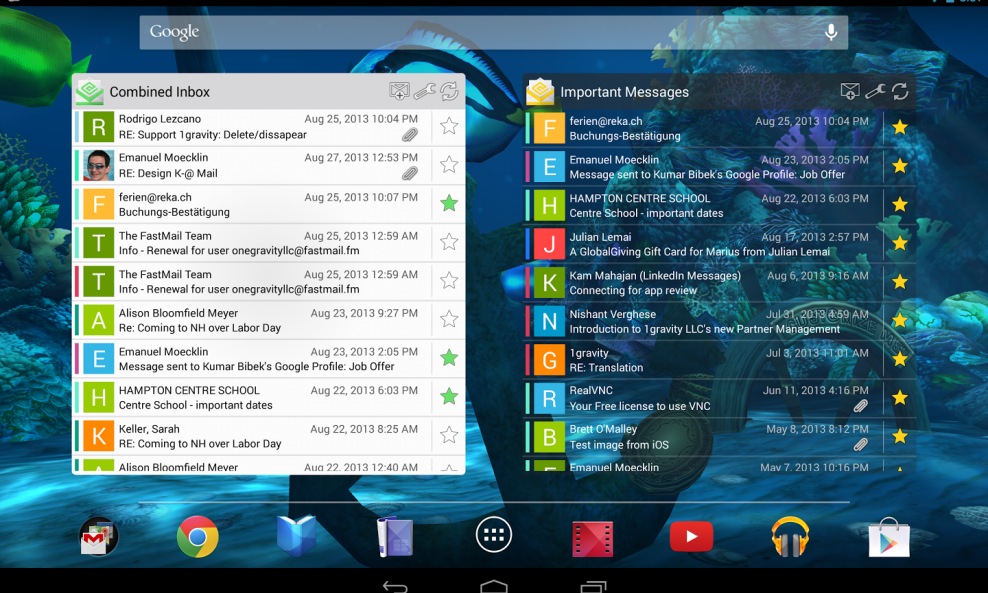988x593 pixels.
Task: Tap Emanuel Moecklin's photo avatar
Action: click(98, 165)
